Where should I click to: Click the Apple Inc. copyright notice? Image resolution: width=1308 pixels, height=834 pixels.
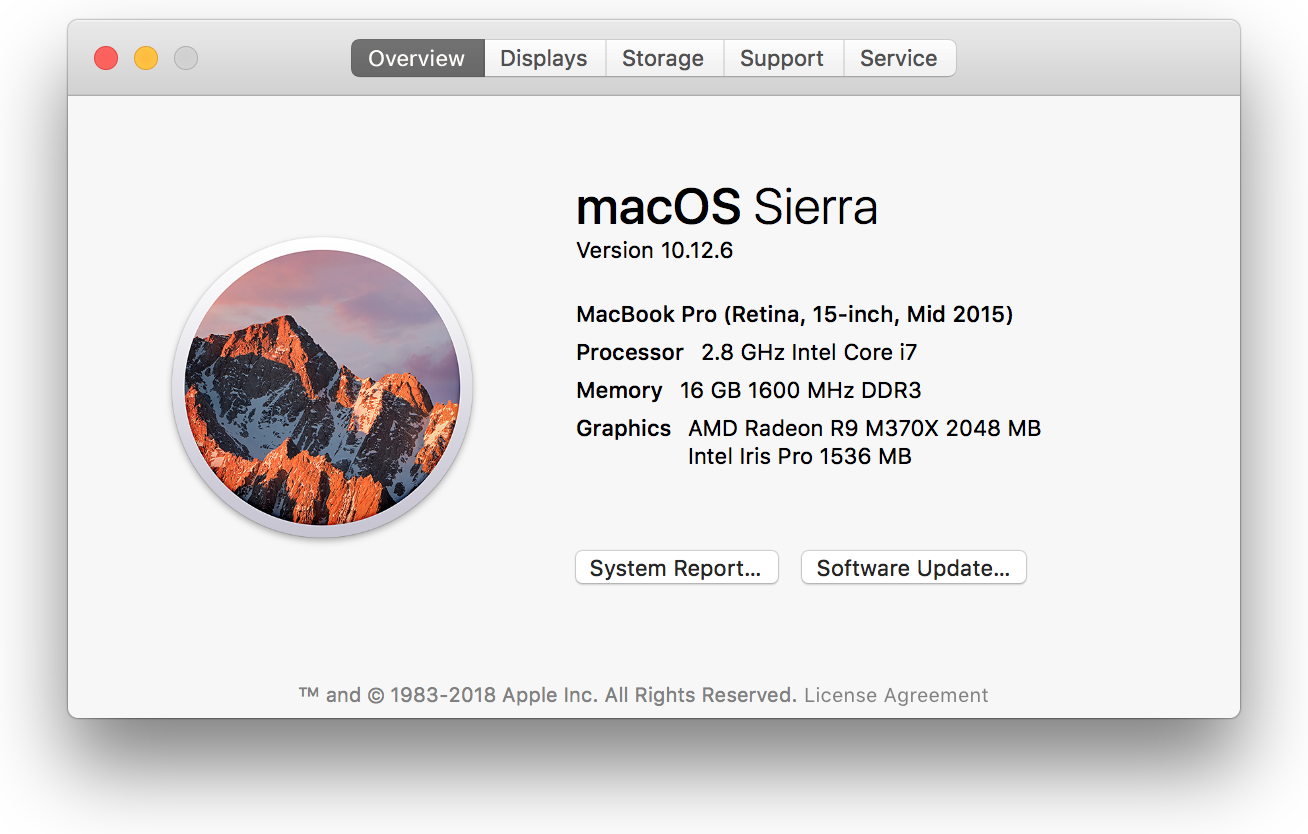pyautogui.click(x=548, y=695)
